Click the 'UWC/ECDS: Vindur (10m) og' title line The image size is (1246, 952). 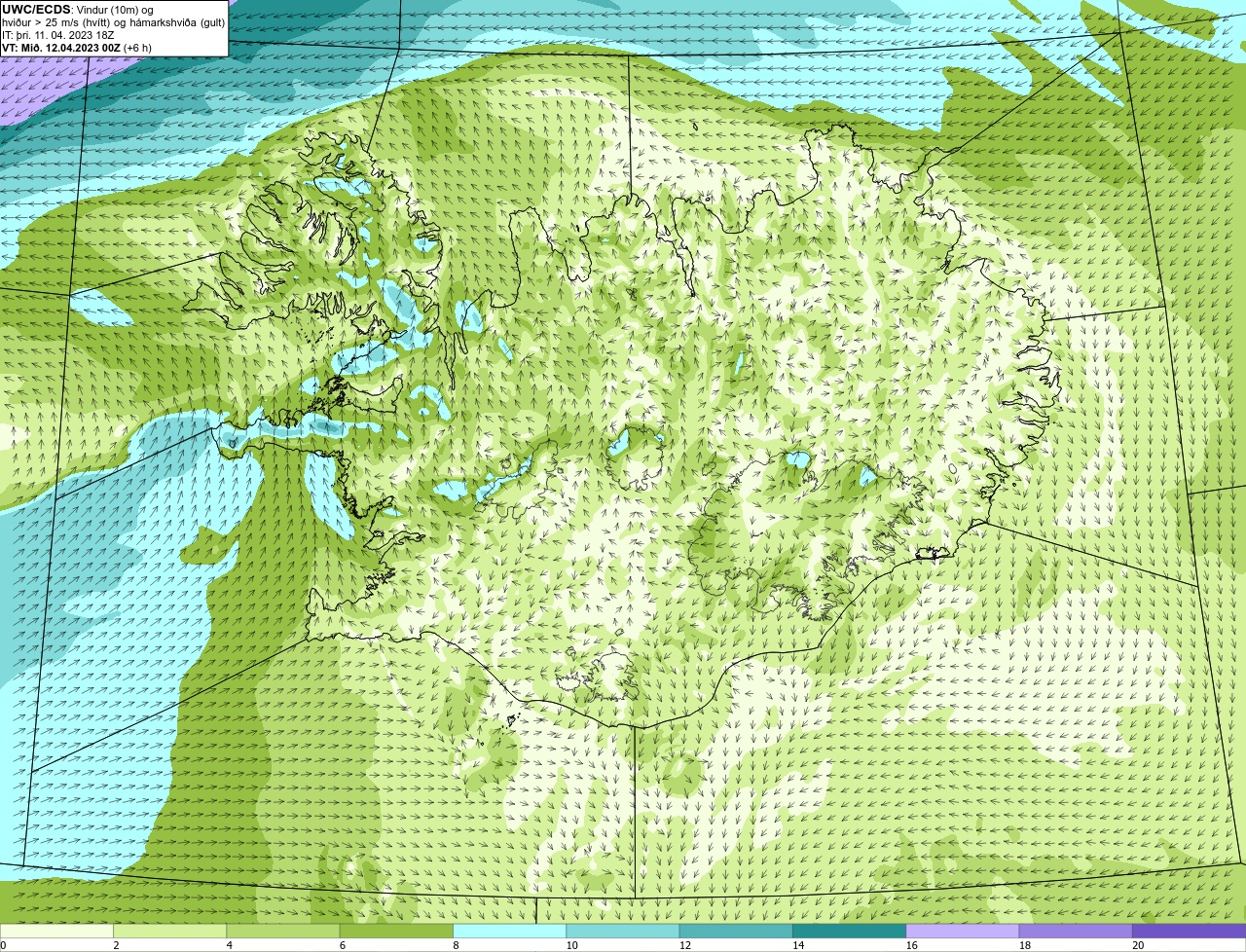[78, 9]
